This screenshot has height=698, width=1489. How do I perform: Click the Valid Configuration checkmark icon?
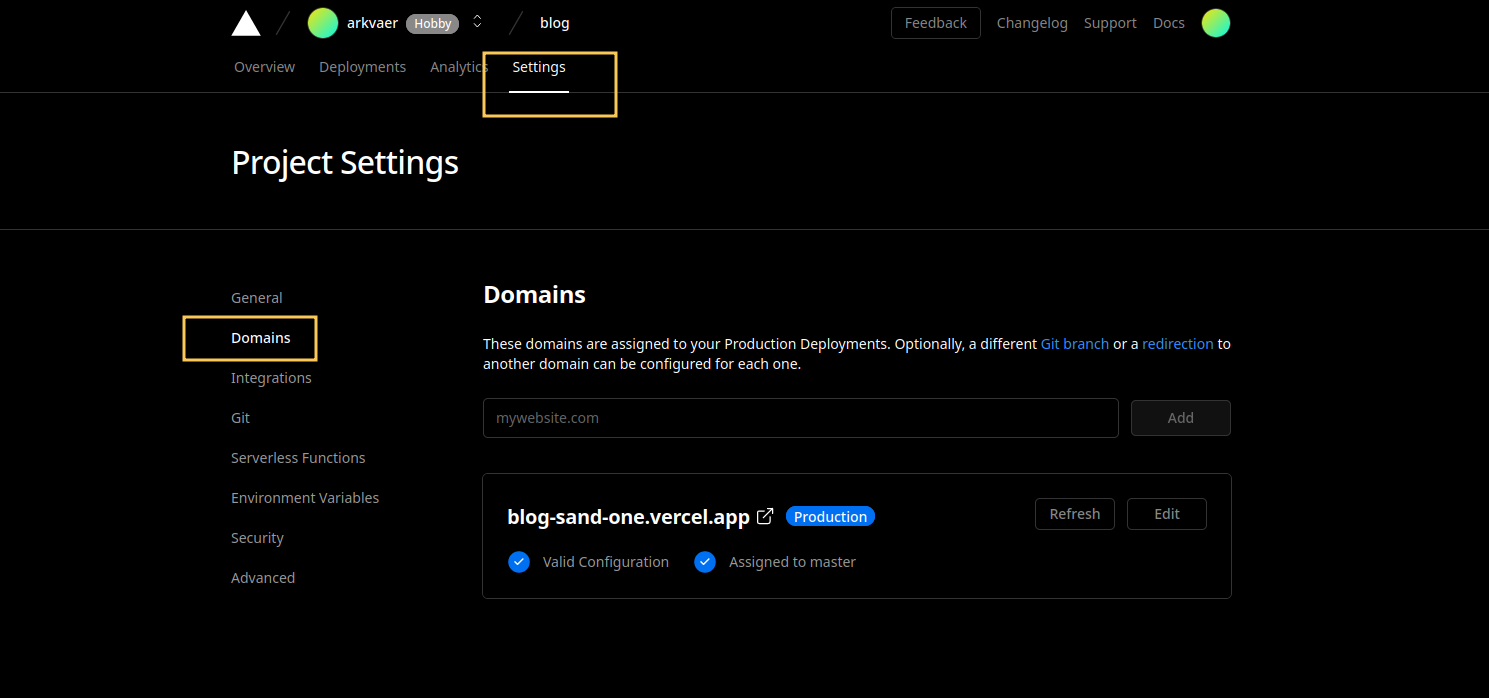(x=518, y=562)
